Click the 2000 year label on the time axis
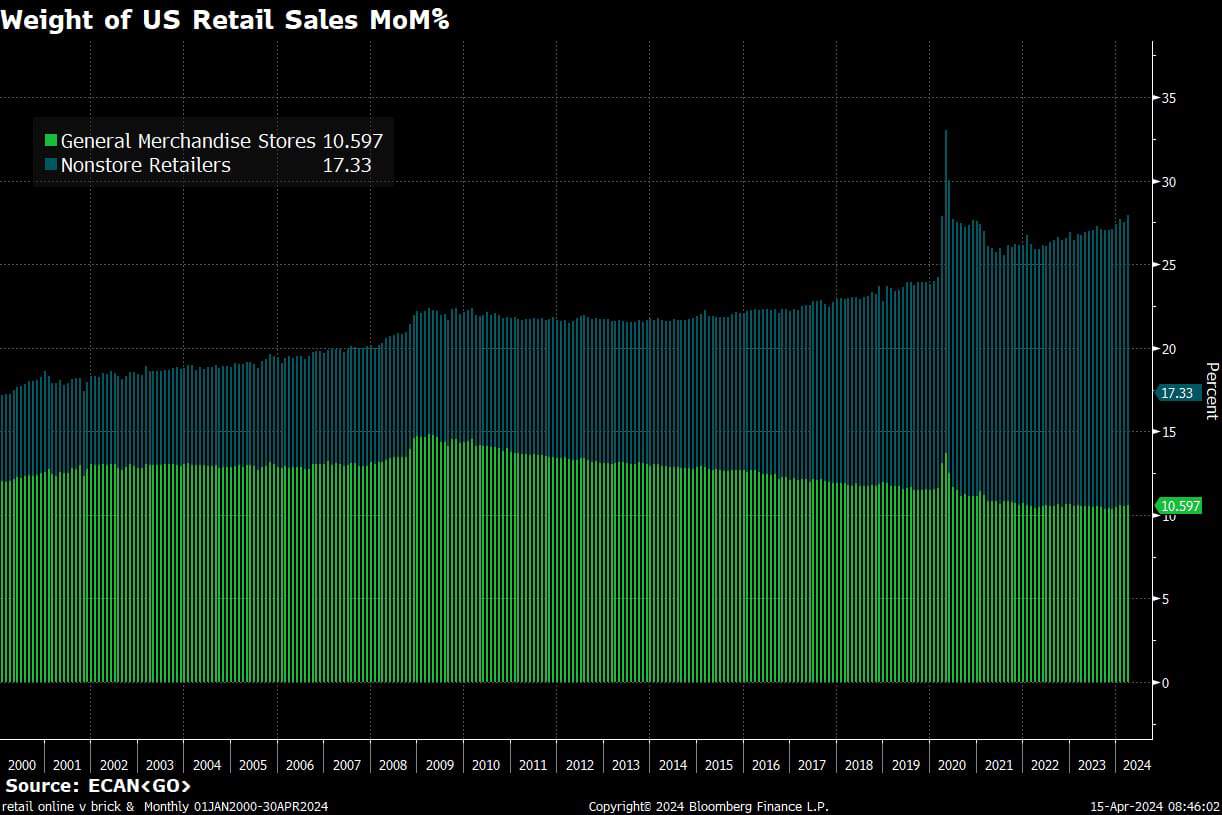The height and width of the screenshot is (815, 1222). click(x=21, y=765)
